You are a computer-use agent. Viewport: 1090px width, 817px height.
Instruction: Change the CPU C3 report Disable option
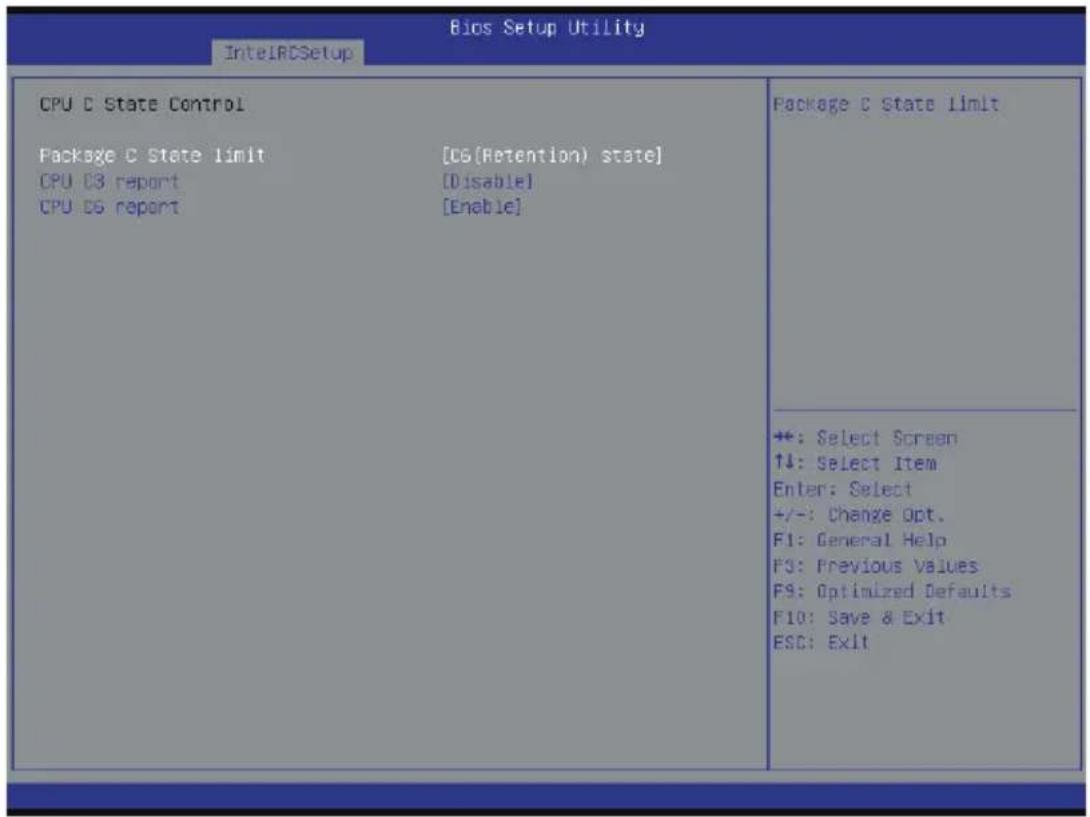(x=488, y=181)
